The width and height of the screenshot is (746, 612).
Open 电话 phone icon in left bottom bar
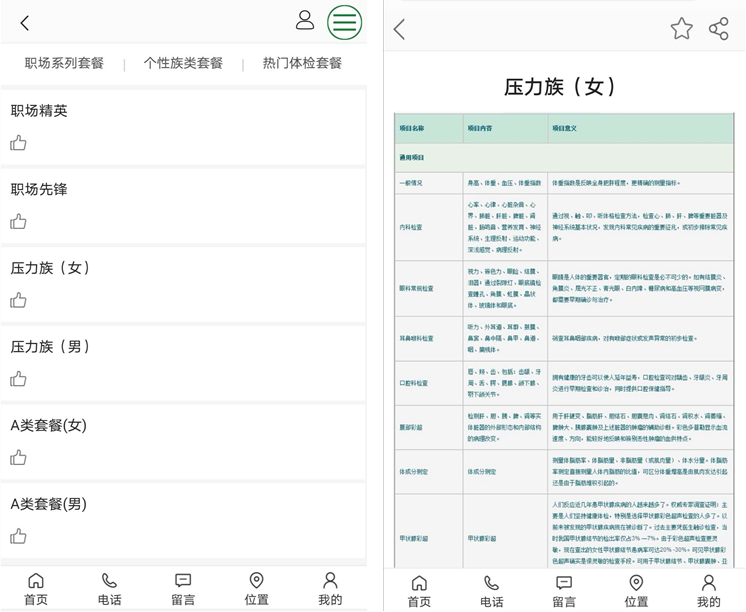[109, 588]
